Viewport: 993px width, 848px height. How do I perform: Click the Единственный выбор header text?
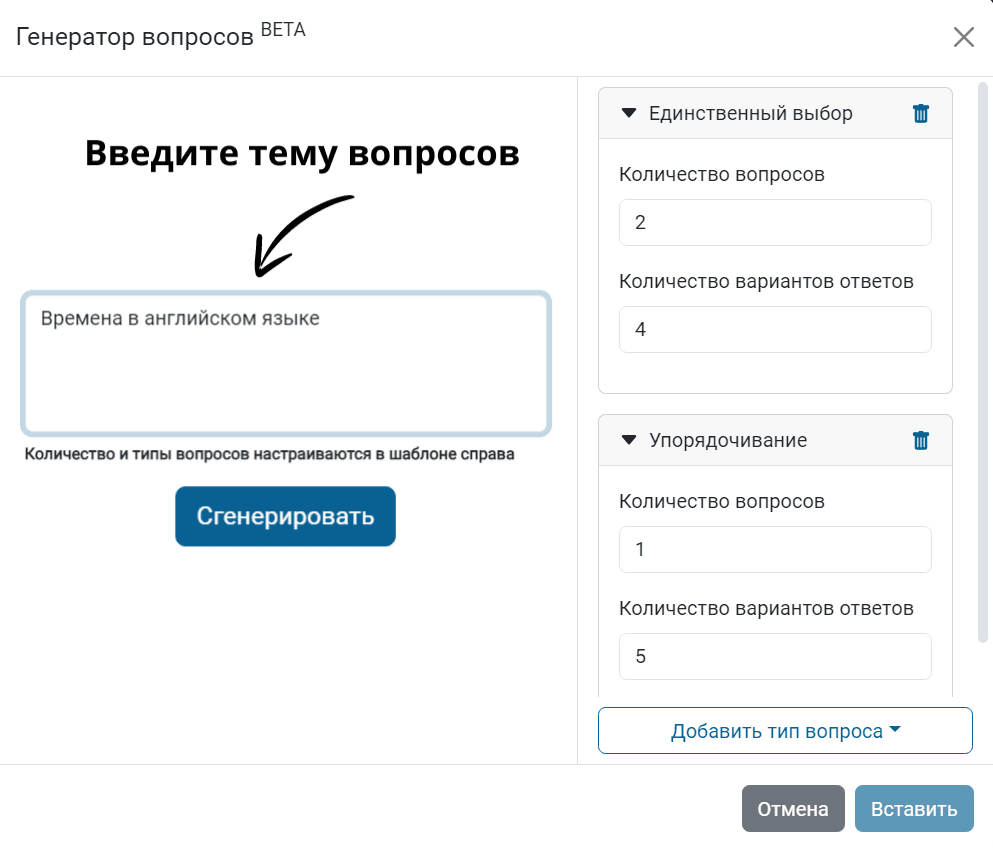click(750, 113)
